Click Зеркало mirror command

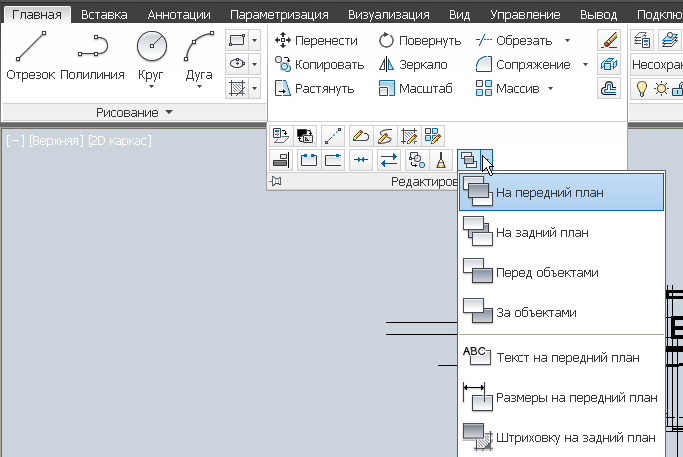click(413, 64)
